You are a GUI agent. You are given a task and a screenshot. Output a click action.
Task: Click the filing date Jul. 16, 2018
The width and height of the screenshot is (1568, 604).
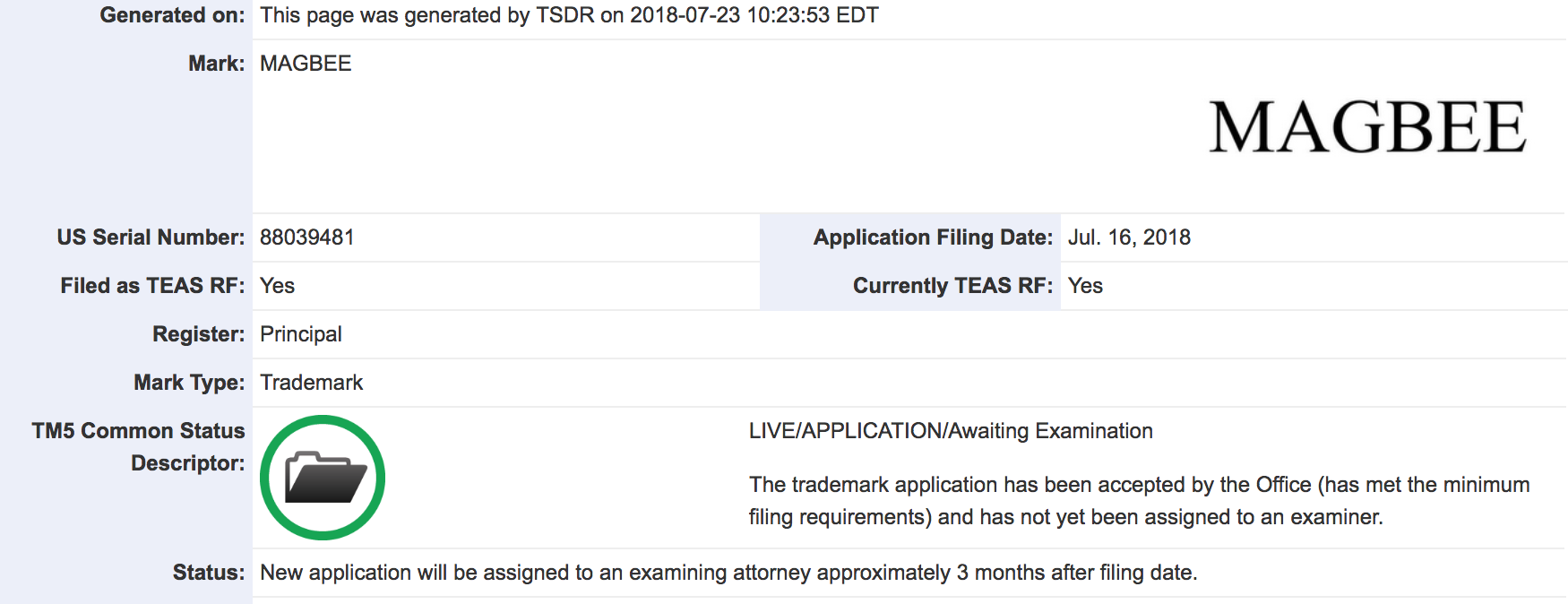[x=1129, y=237]
